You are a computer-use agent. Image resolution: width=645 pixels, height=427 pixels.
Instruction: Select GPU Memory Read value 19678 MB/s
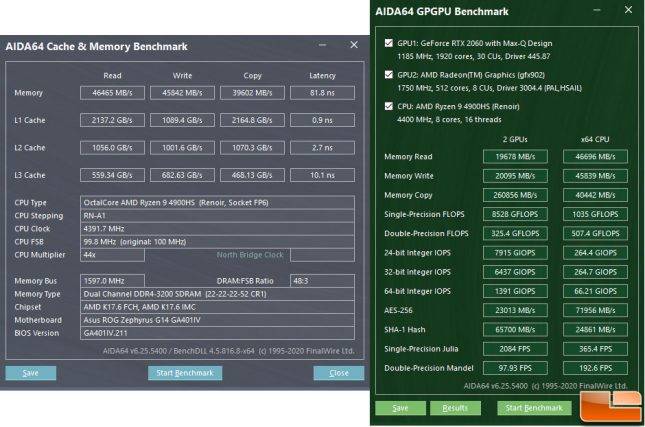pos(515,157)
